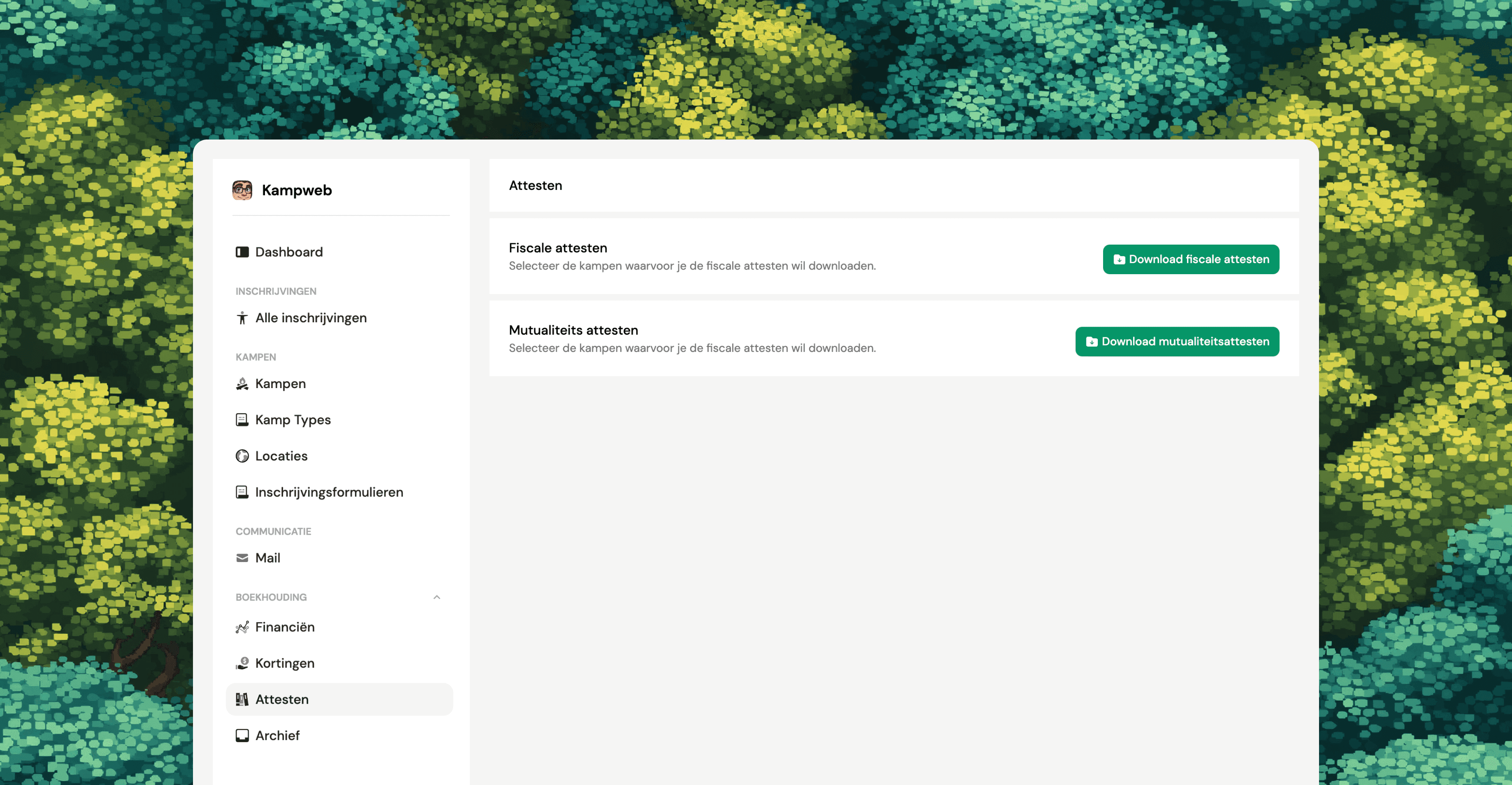Click the books icon next to Attesten
This screenshot has height=785, width=1512.
point(242,699)
